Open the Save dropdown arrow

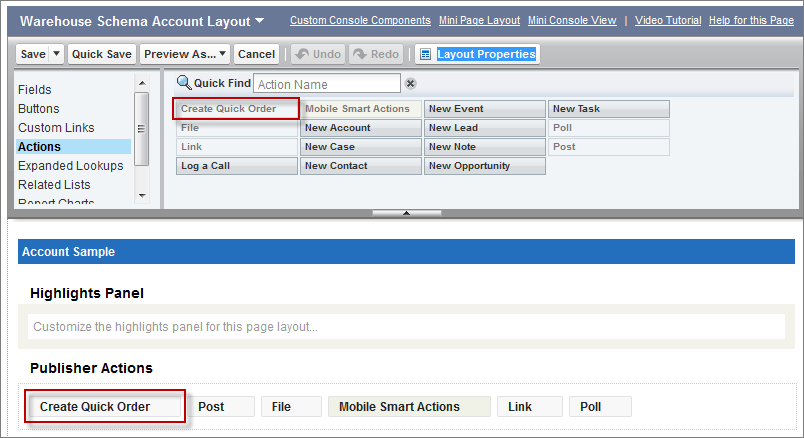(57, 53)
